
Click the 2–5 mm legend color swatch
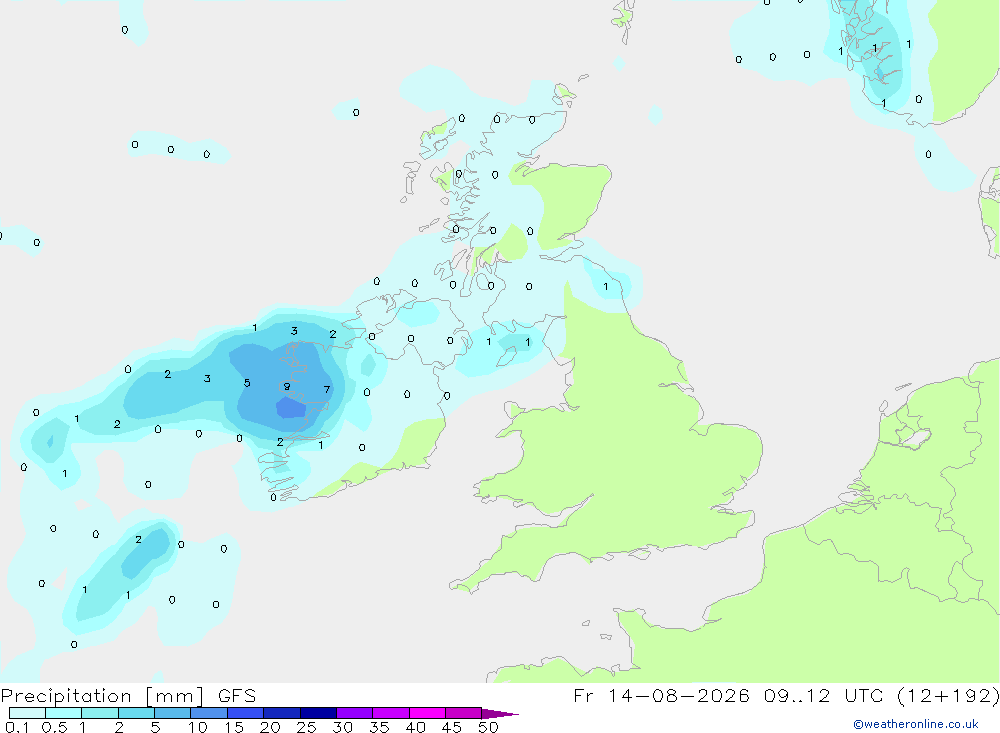(x=136, y=713)
